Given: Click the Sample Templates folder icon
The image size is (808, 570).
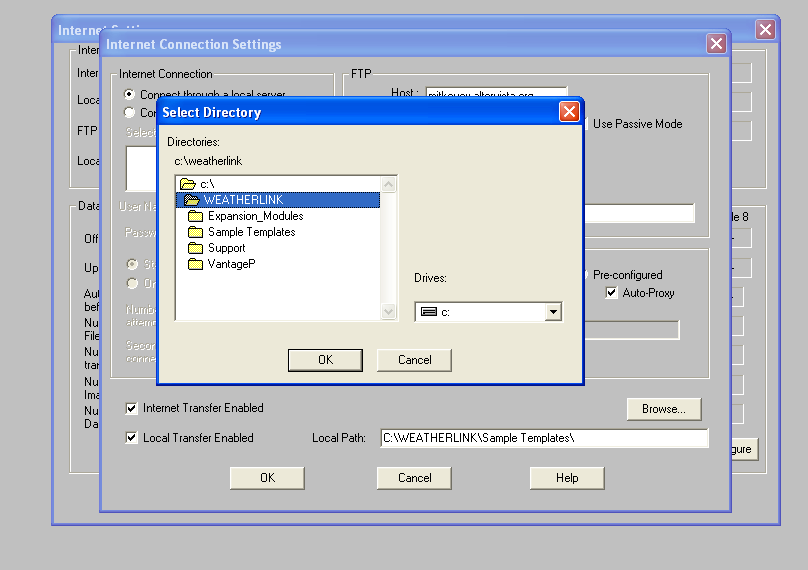Looking at the screenshot, I should [x=196, y=232].
